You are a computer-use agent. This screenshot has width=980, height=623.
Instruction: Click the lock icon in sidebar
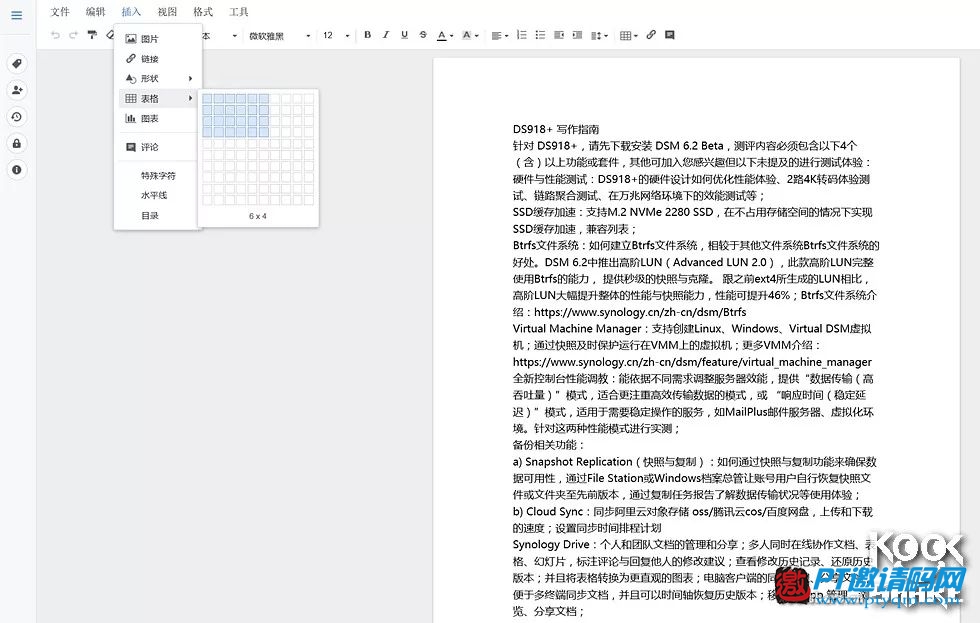(x=16, y=143)
